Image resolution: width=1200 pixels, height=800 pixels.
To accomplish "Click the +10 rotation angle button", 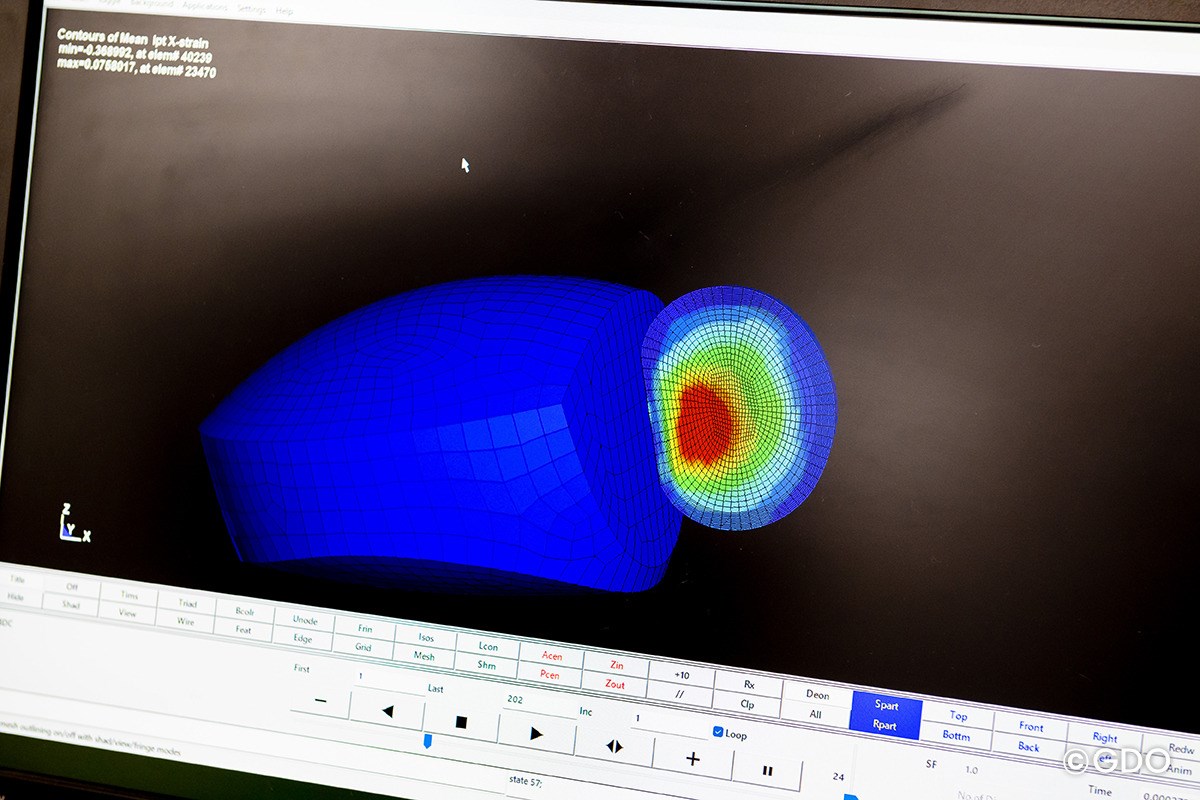I will tap(682, 675).
